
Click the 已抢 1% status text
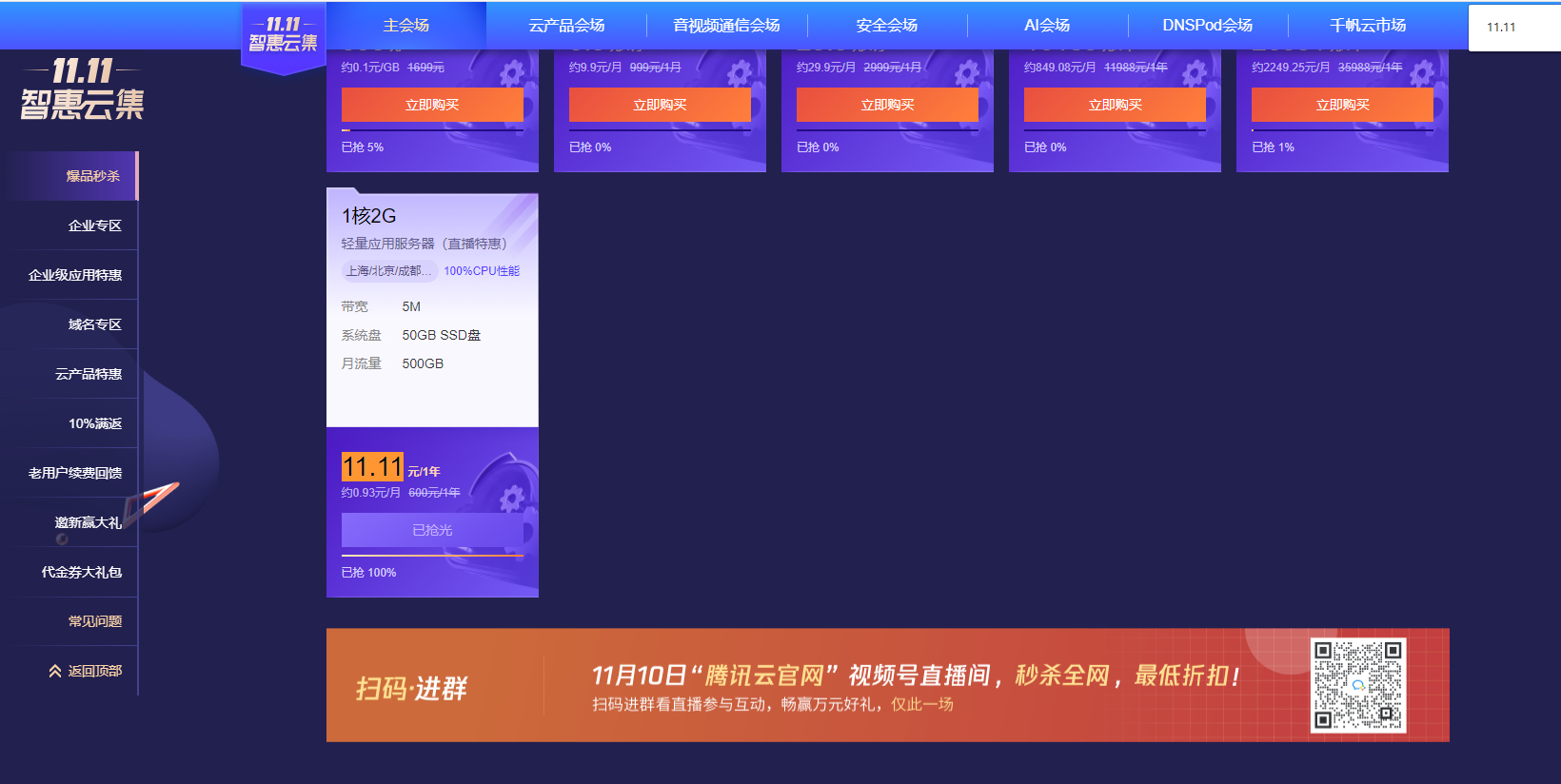click(x=1273, y=147)
